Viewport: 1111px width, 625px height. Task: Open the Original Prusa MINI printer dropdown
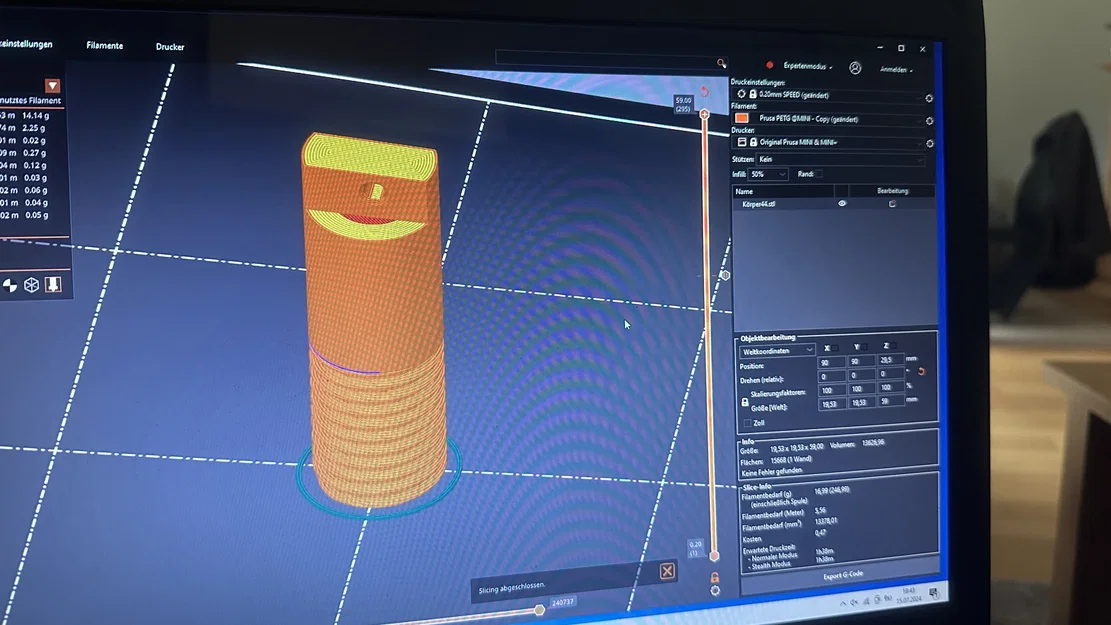point(829,142)
